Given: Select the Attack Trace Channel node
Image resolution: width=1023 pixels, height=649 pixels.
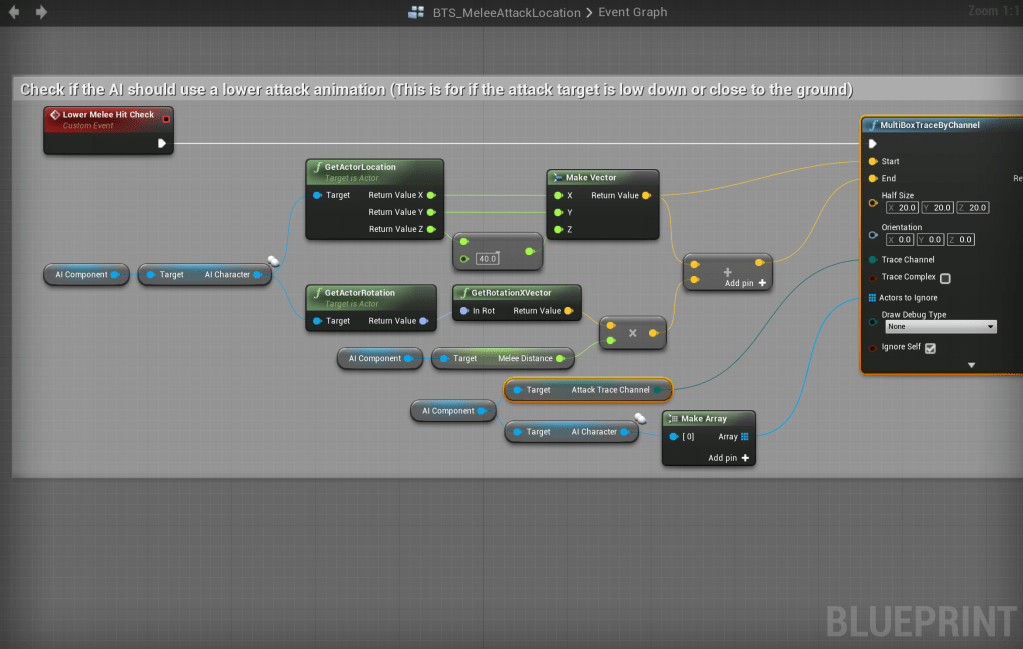Looking at the screenshot, I should click(588, 390).
